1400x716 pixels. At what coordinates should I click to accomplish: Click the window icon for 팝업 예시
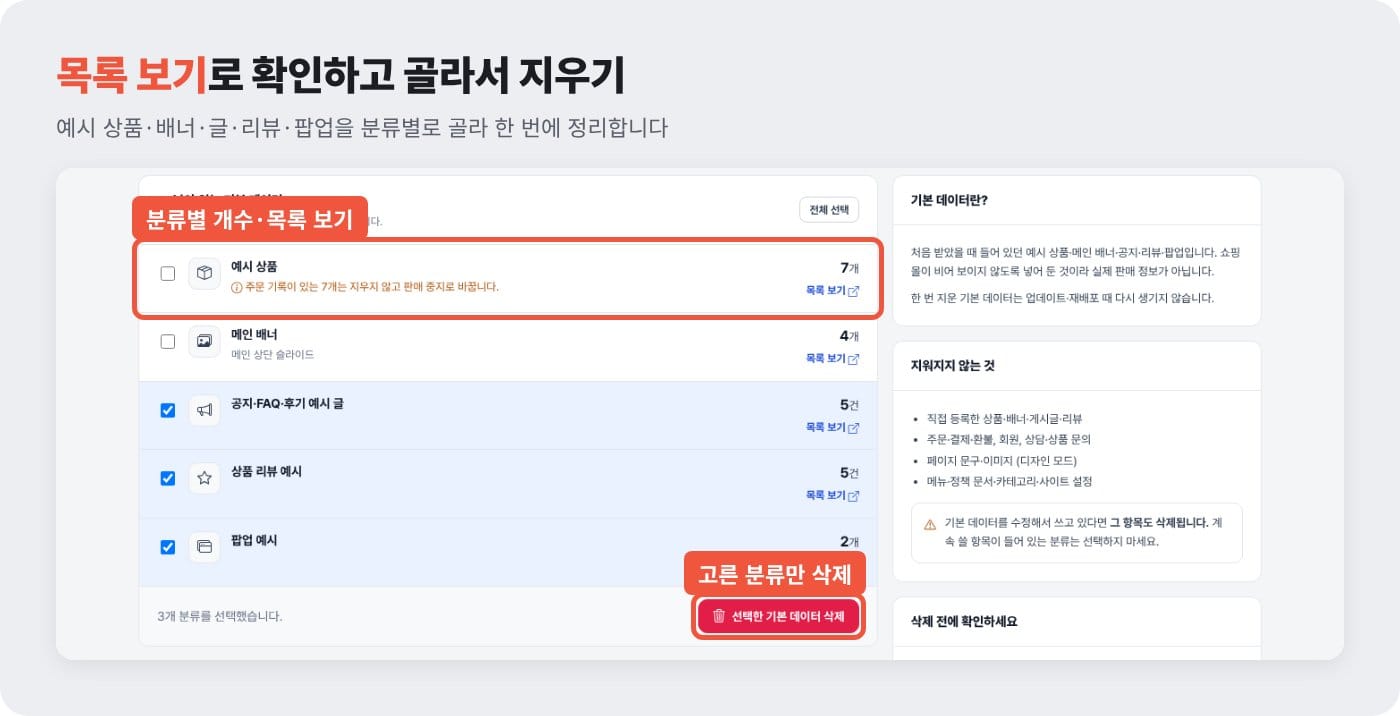pos(204,547)
